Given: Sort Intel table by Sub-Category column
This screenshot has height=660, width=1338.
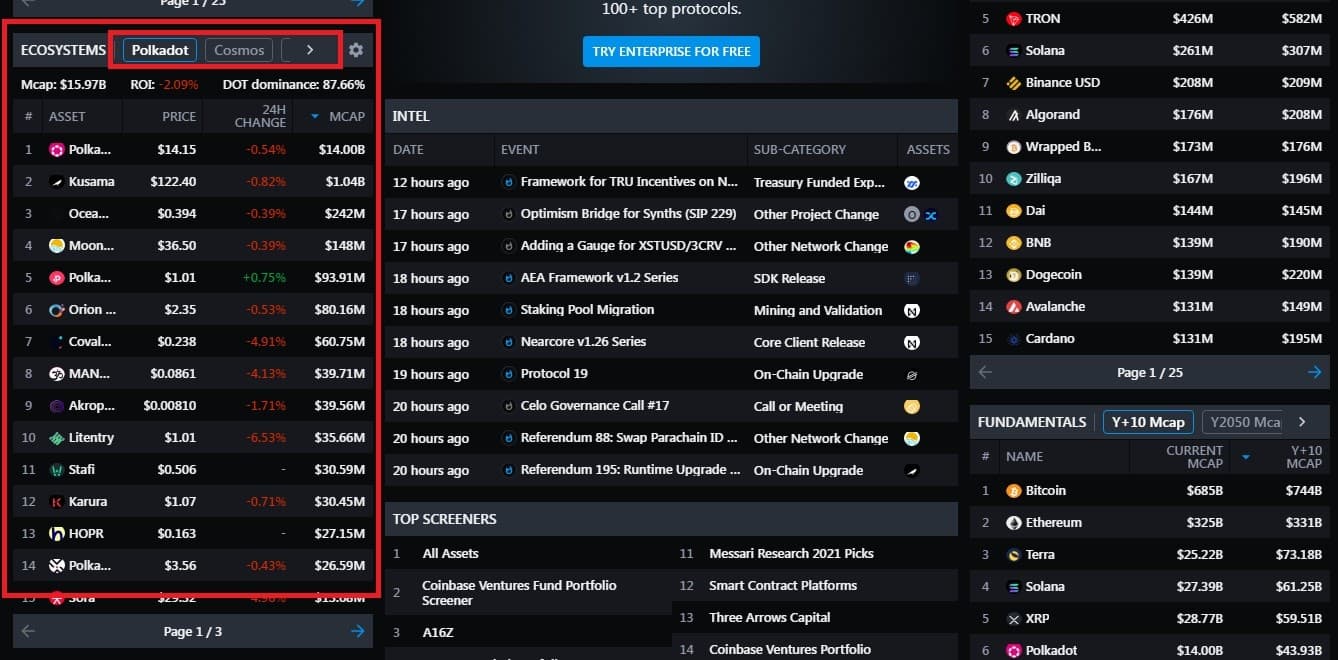Looking at the screenshot, I should click(800, 149).
